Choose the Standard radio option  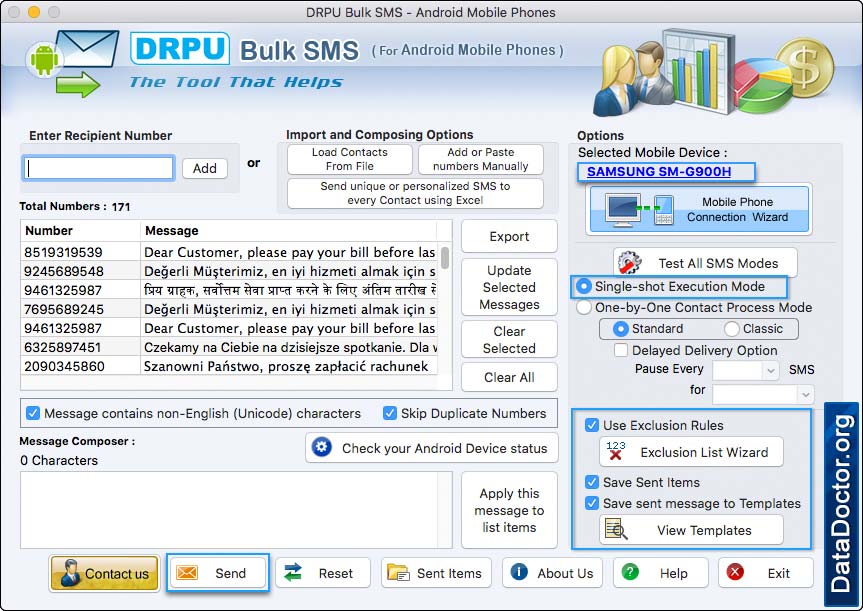[x=620, y=329]
